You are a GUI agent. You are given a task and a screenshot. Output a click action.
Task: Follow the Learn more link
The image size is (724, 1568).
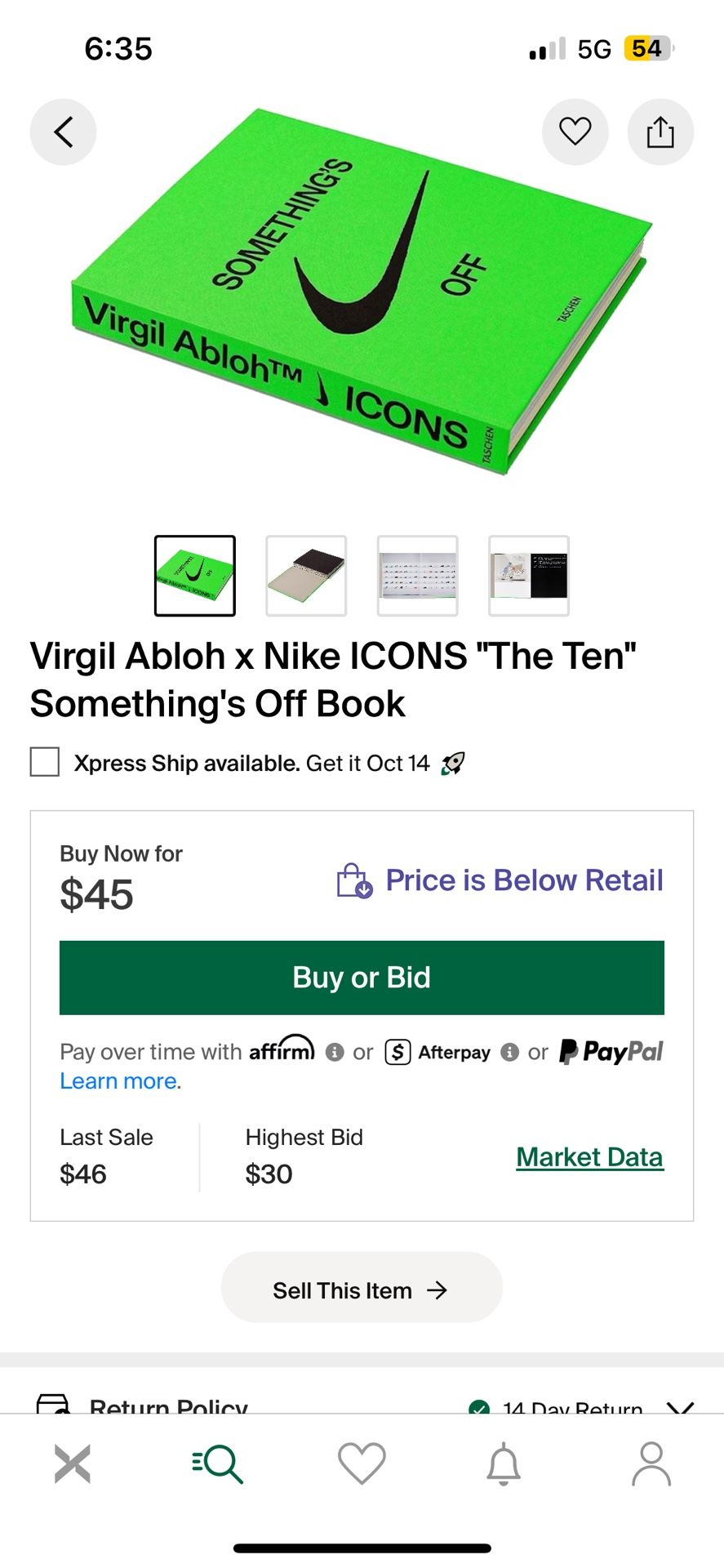(x=119, y=1081)
